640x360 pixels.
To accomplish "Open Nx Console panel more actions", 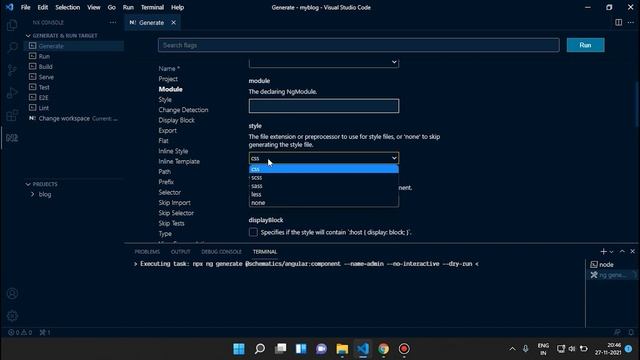I will point(113,22).
